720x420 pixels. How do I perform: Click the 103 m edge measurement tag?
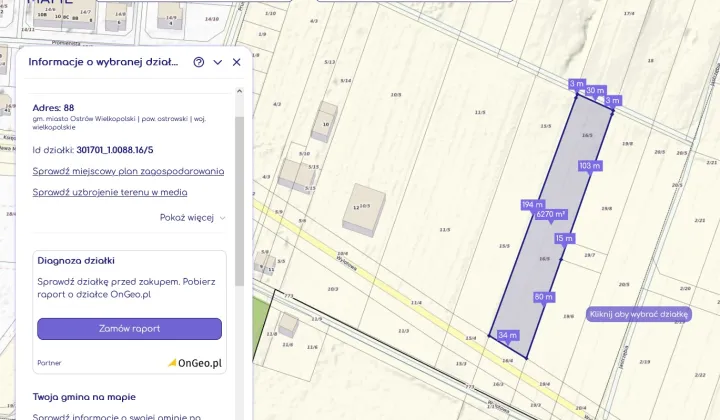click(589, 165)
